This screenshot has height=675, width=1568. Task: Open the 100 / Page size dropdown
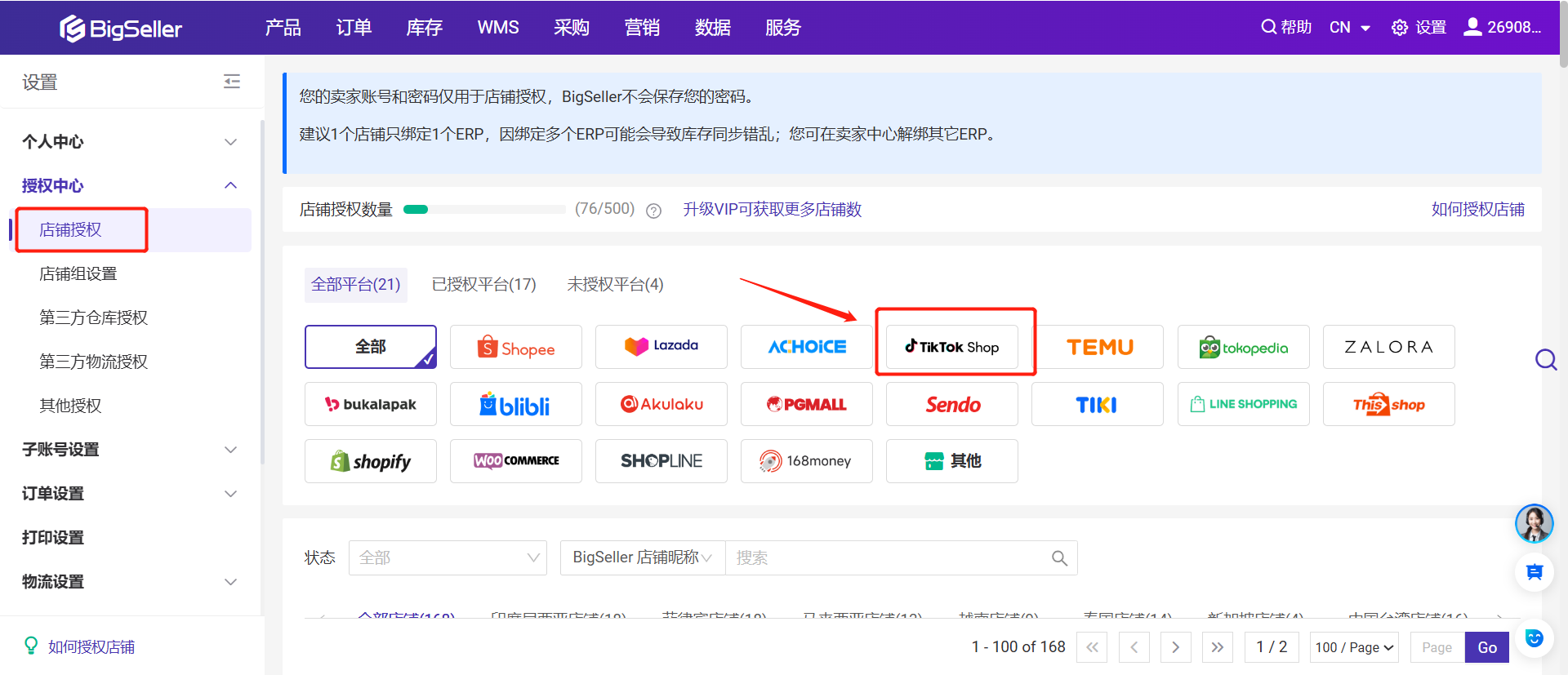[x=1353, y=647]
